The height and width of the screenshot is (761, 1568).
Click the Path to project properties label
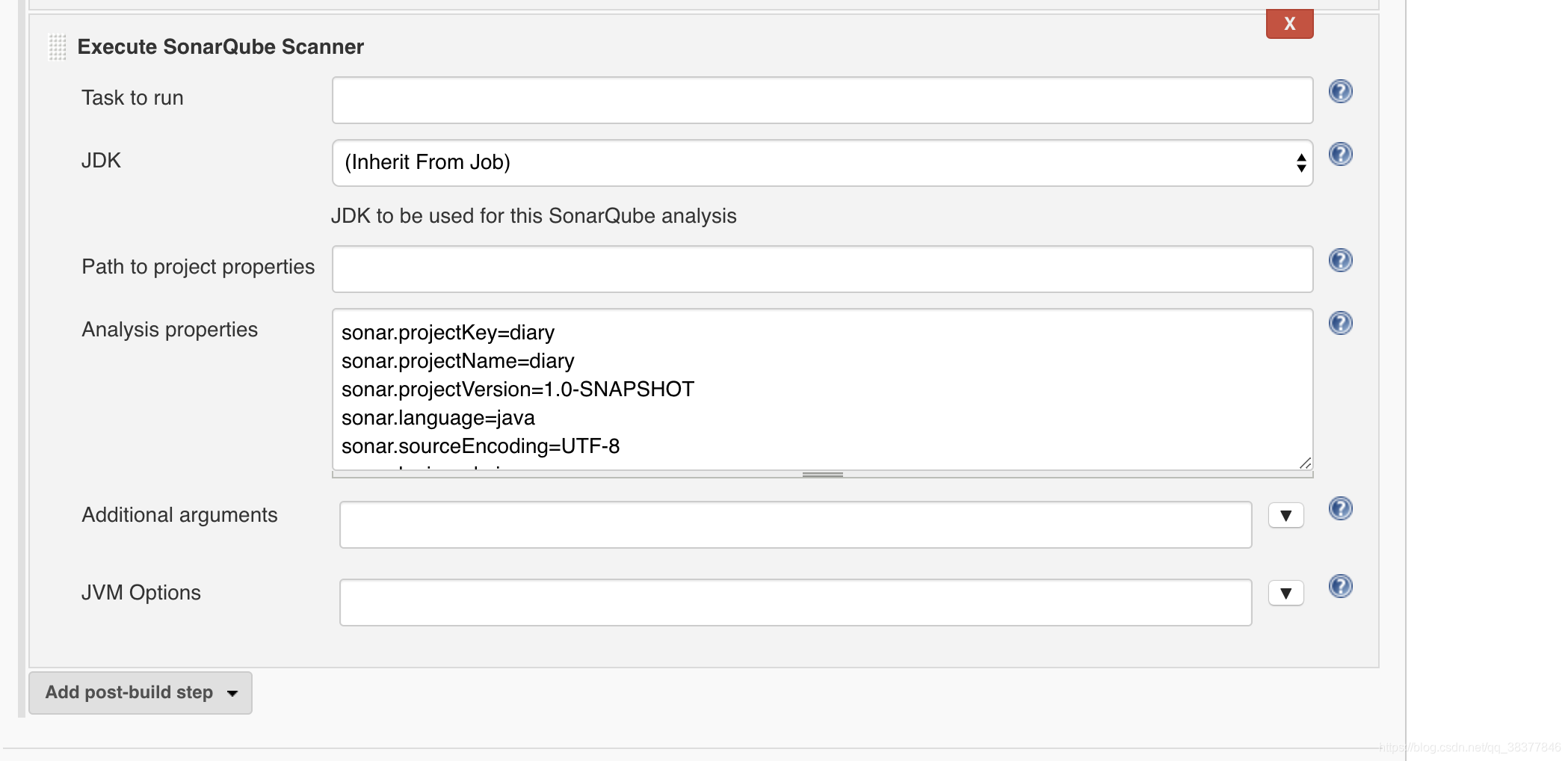198,267
